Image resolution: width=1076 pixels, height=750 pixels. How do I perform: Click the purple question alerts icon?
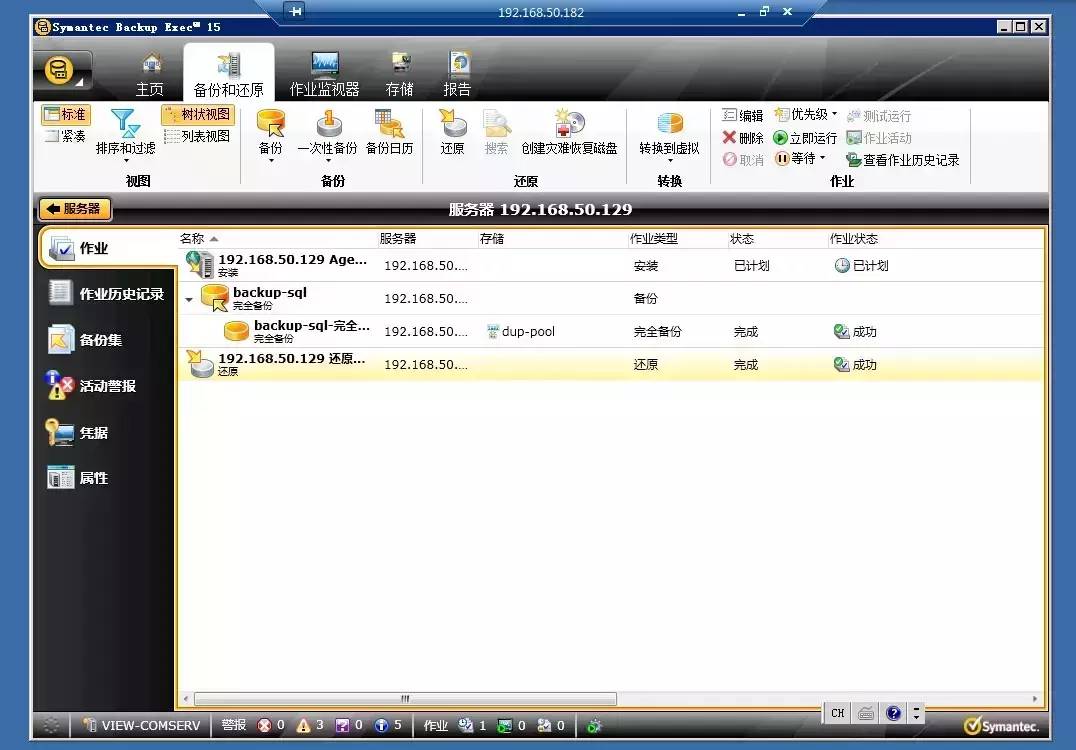342,725
